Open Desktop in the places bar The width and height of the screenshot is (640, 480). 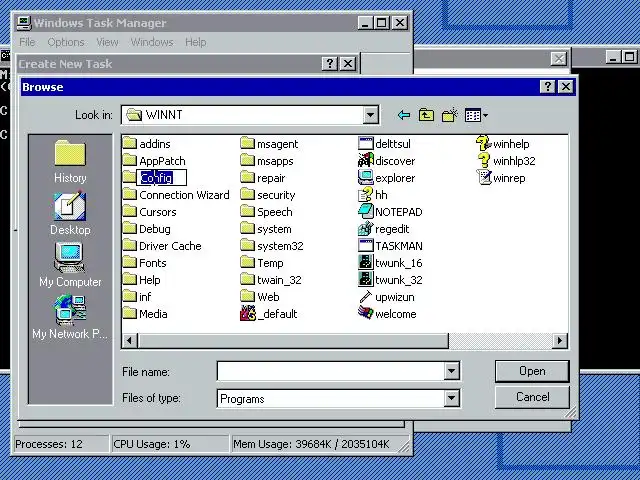click(70, 213)
